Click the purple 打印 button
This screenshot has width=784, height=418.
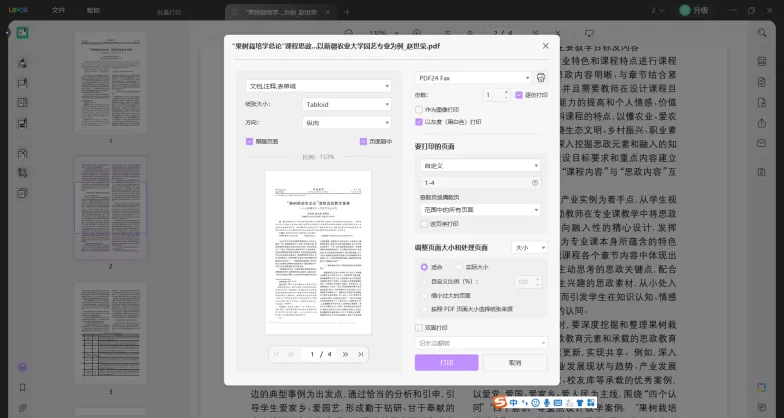(446, 362)
